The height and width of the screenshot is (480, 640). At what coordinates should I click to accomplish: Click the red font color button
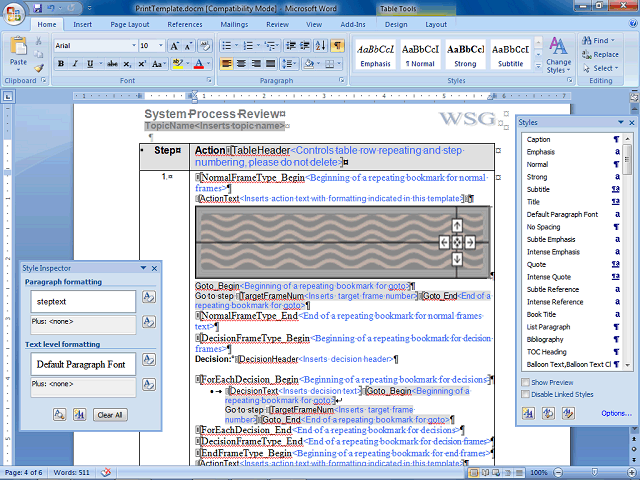(199, 64)
